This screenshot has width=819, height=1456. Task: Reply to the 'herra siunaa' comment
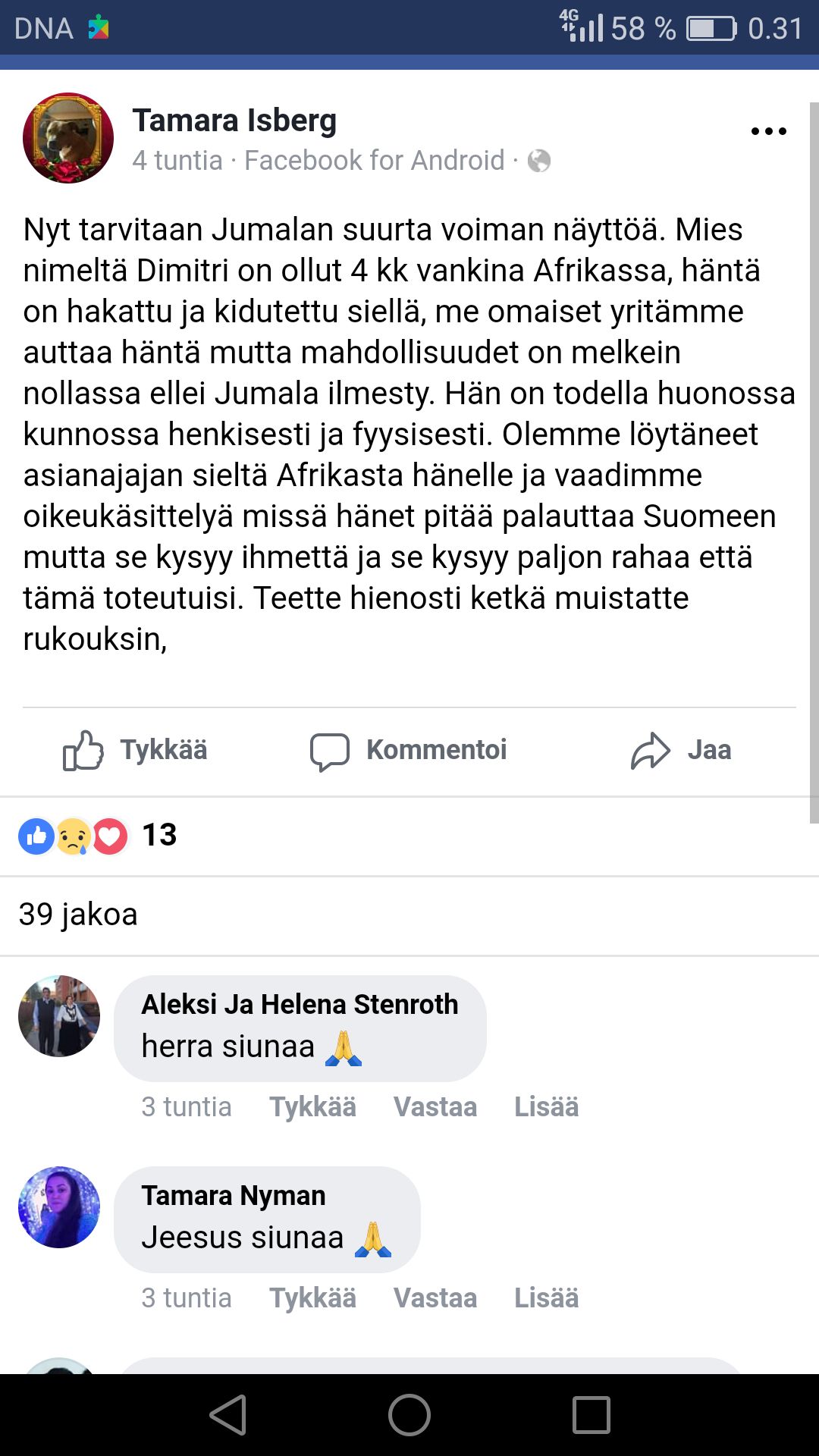click(x=435, y=1107)
